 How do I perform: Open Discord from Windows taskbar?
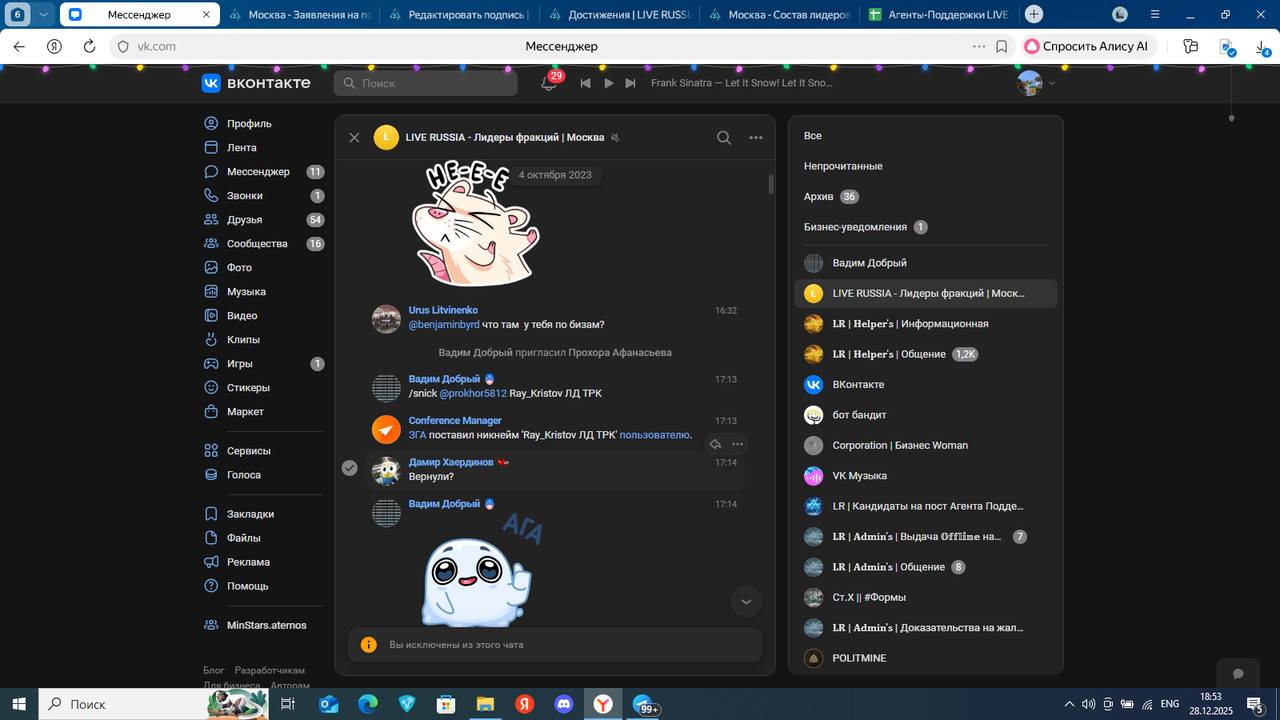563,704
